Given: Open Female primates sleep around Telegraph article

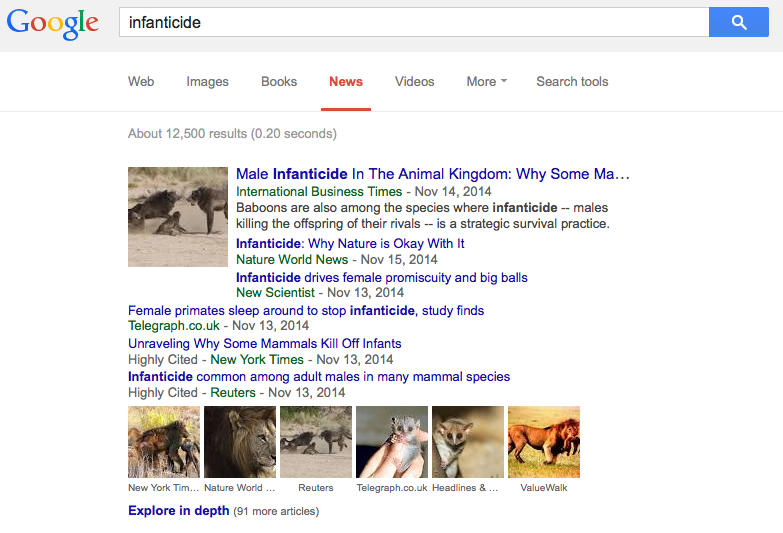Looking at the screenshot, I should click(x=306, y=310).
